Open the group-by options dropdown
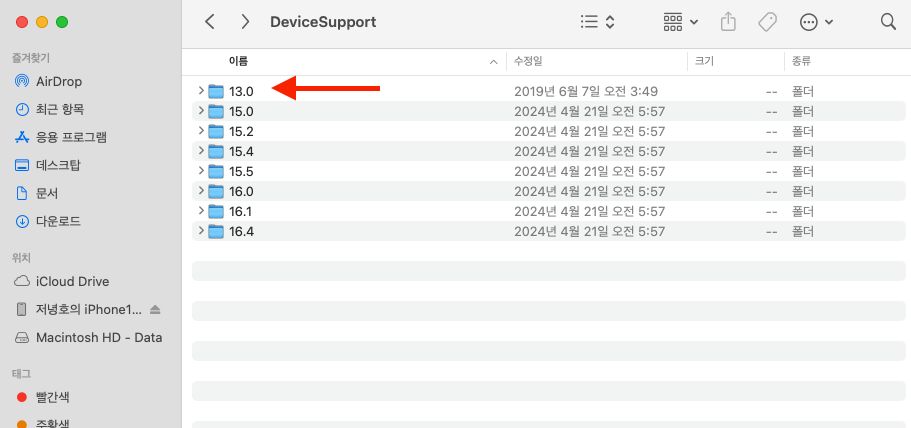This screenshot has height=428, width=911. (680, 22)
